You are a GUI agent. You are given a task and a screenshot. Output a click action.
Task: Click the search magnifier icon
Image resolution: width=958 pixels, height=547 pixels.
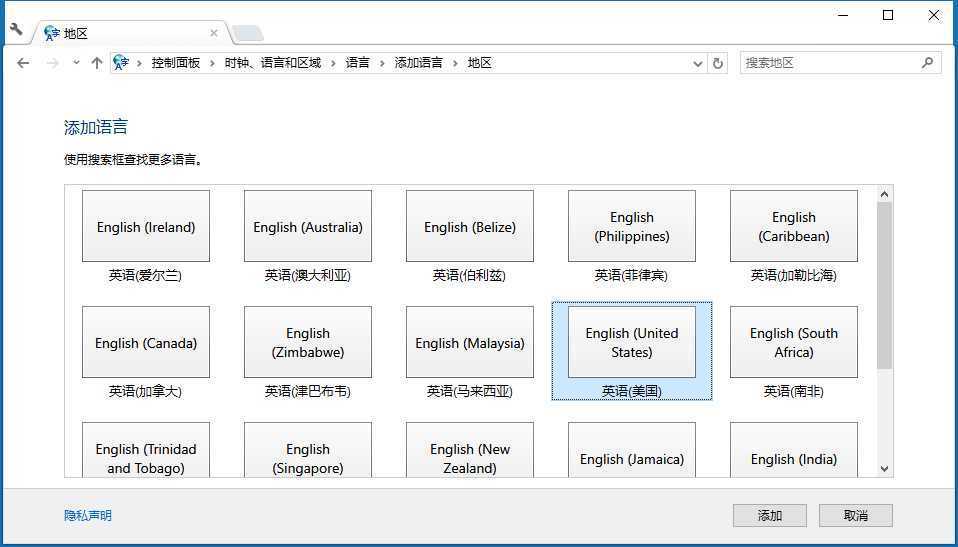click(927, 62)
